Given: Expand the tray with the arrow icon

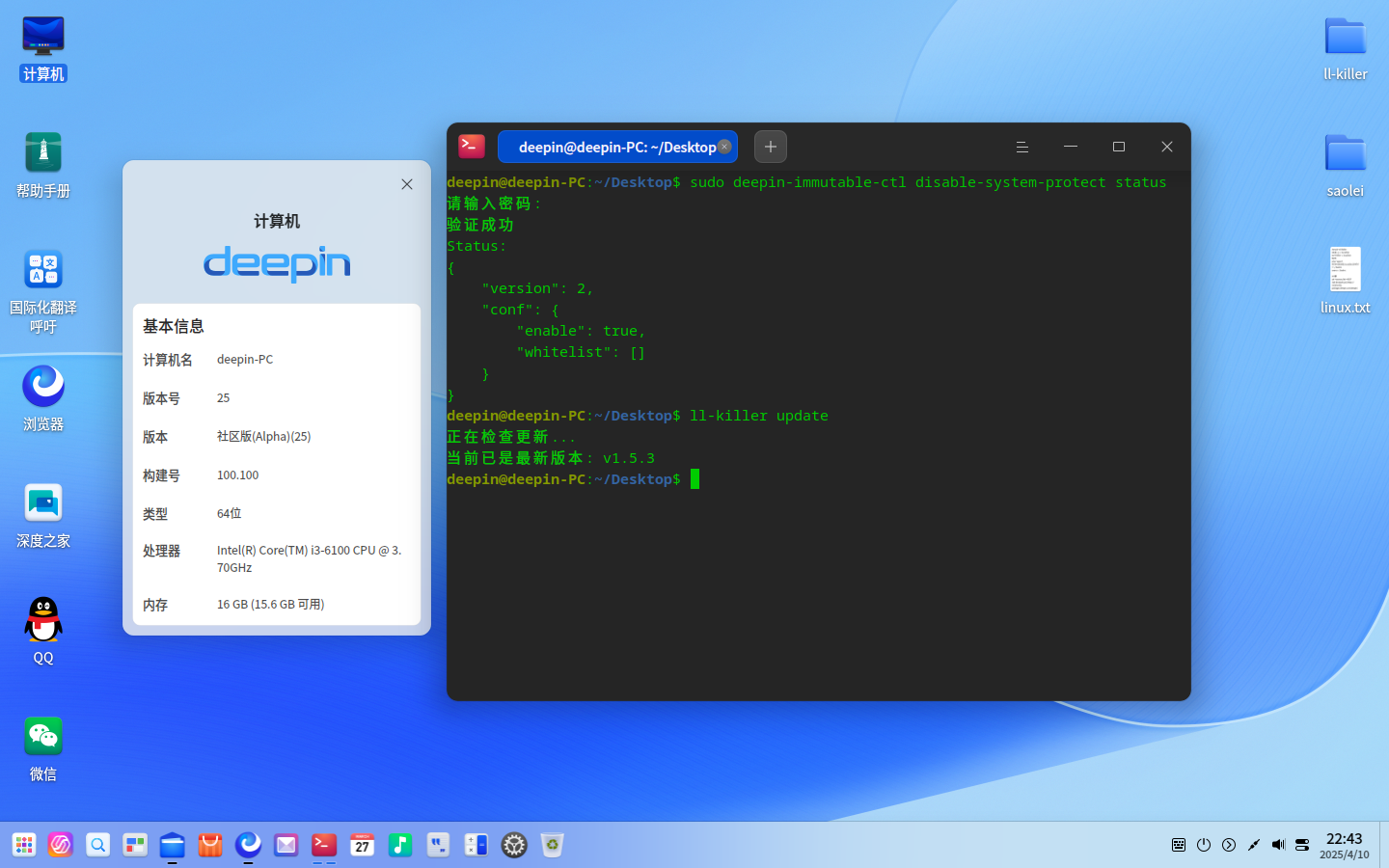Looking at the screenshot, I should click(1229, 845).
